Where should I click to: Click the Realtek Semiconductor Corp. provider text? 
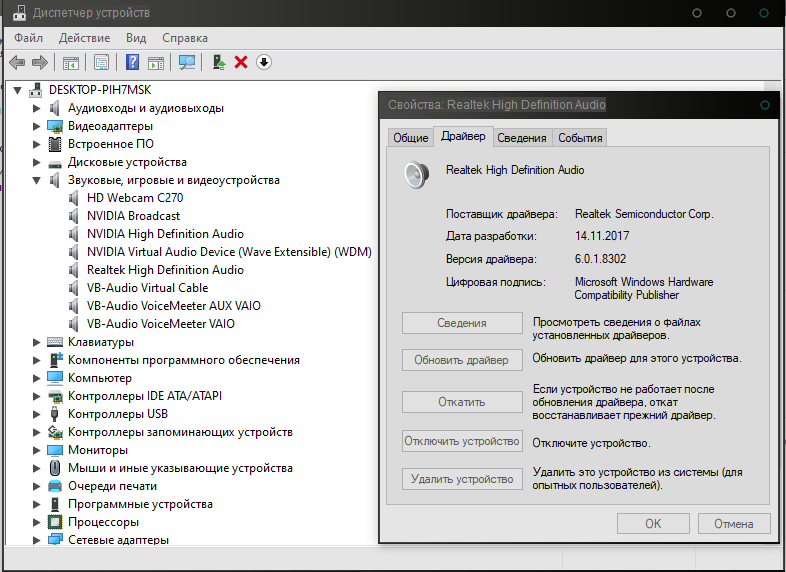pyautogui.click(x=644, y=214)
